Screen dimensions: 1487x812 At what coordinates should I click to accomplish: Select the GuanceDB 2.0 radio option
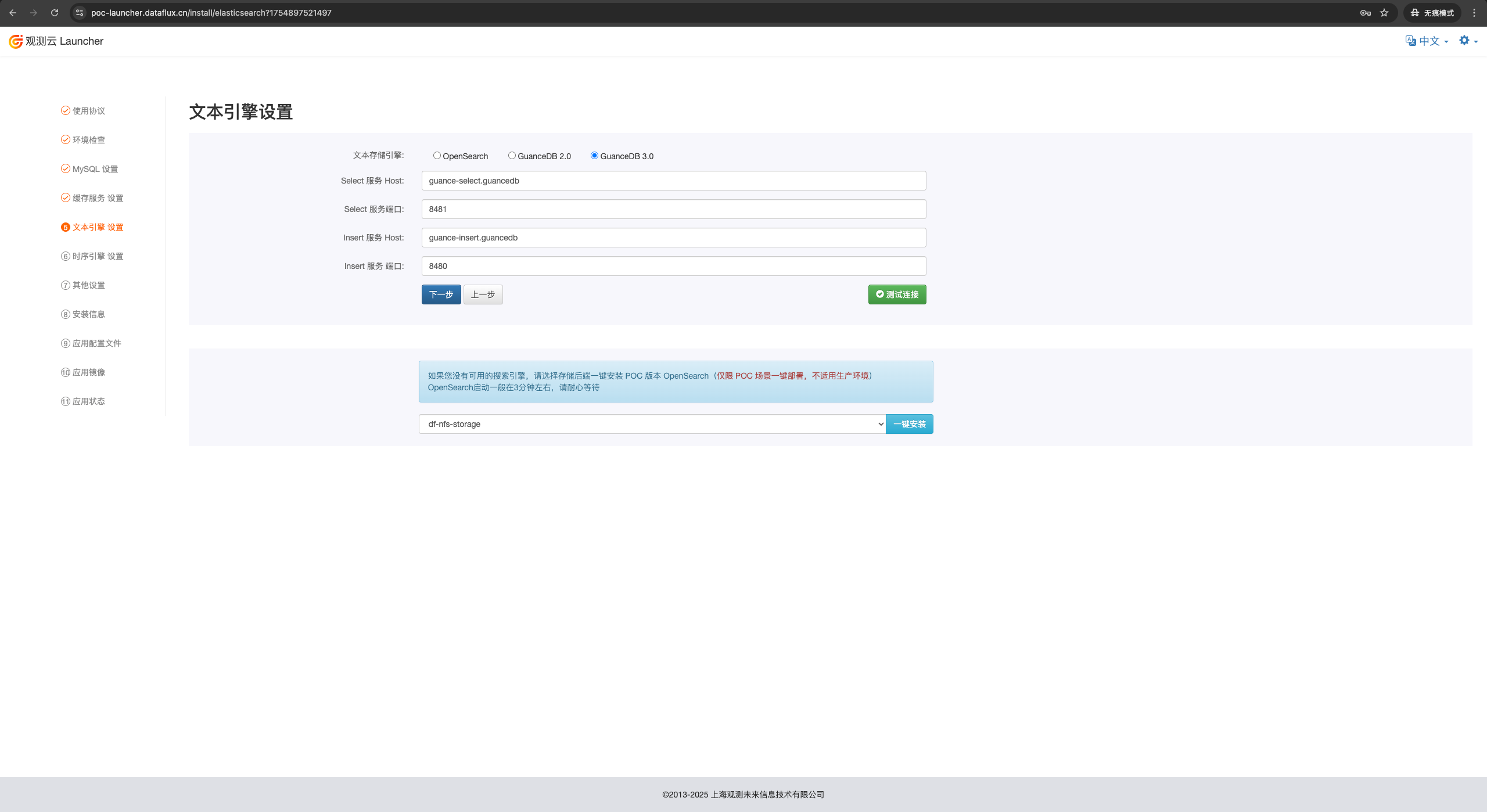point(512,156)
